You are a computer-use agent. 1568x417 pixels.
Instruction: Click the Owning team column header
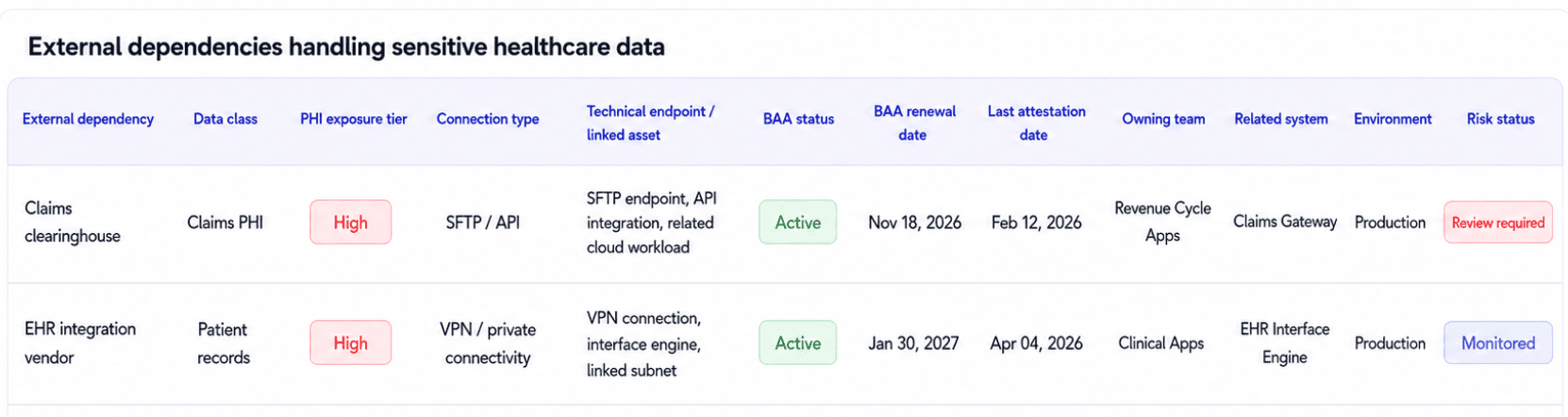click(1163, 119)
